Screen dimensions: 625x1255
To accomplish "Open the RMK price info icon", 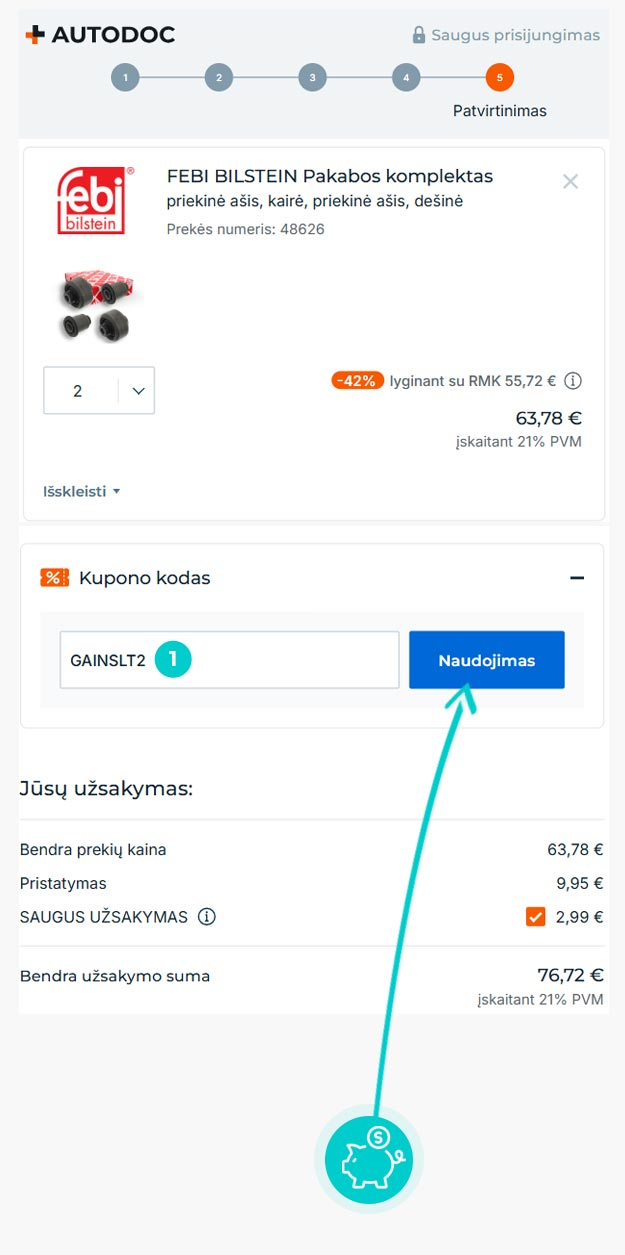I will click(x=573, y=381).
